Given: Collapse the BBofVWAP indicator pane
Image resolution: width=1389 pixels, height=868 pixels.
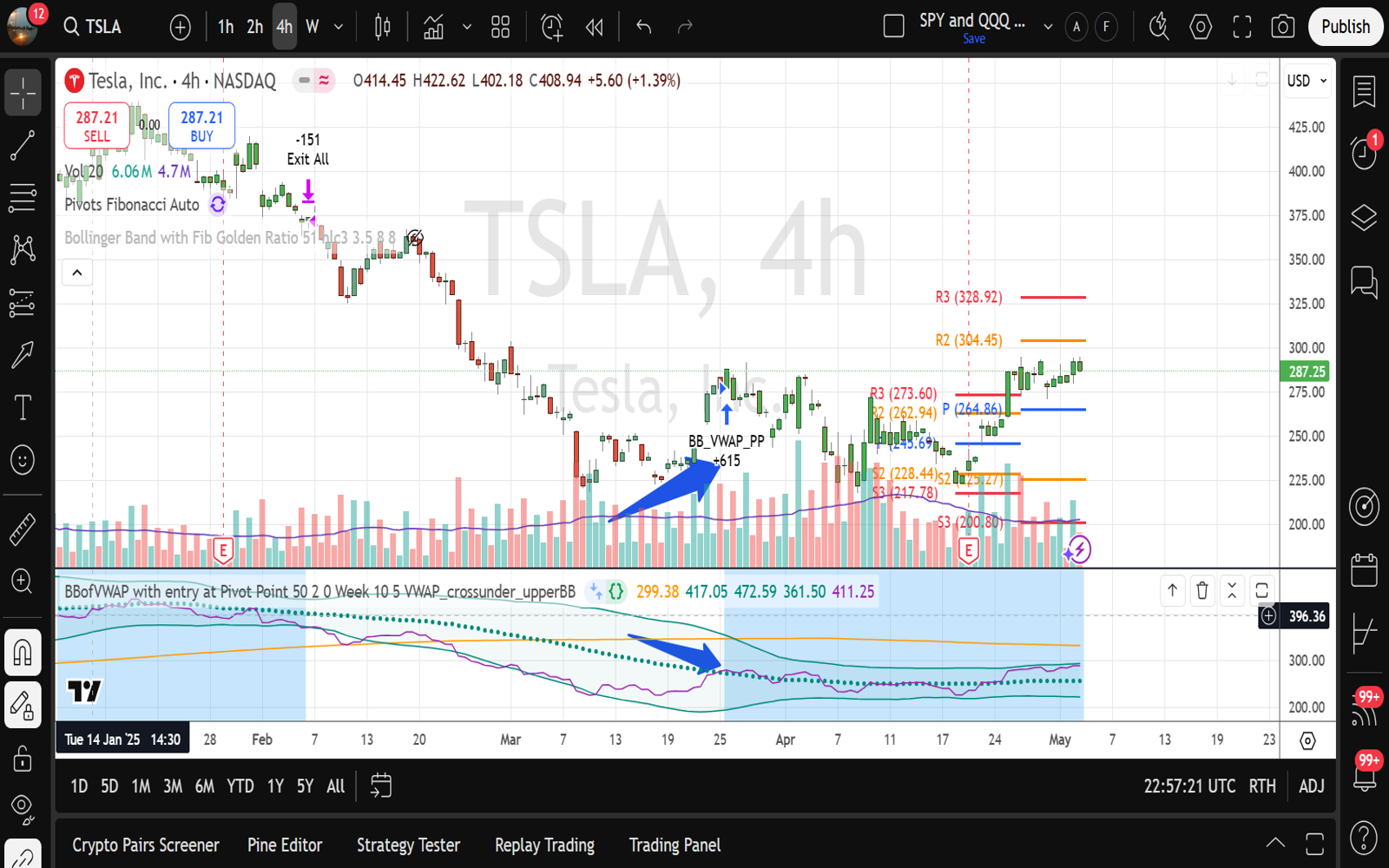Looking at the screenshot, I should pyautogui.click(x=1232, y=591).
